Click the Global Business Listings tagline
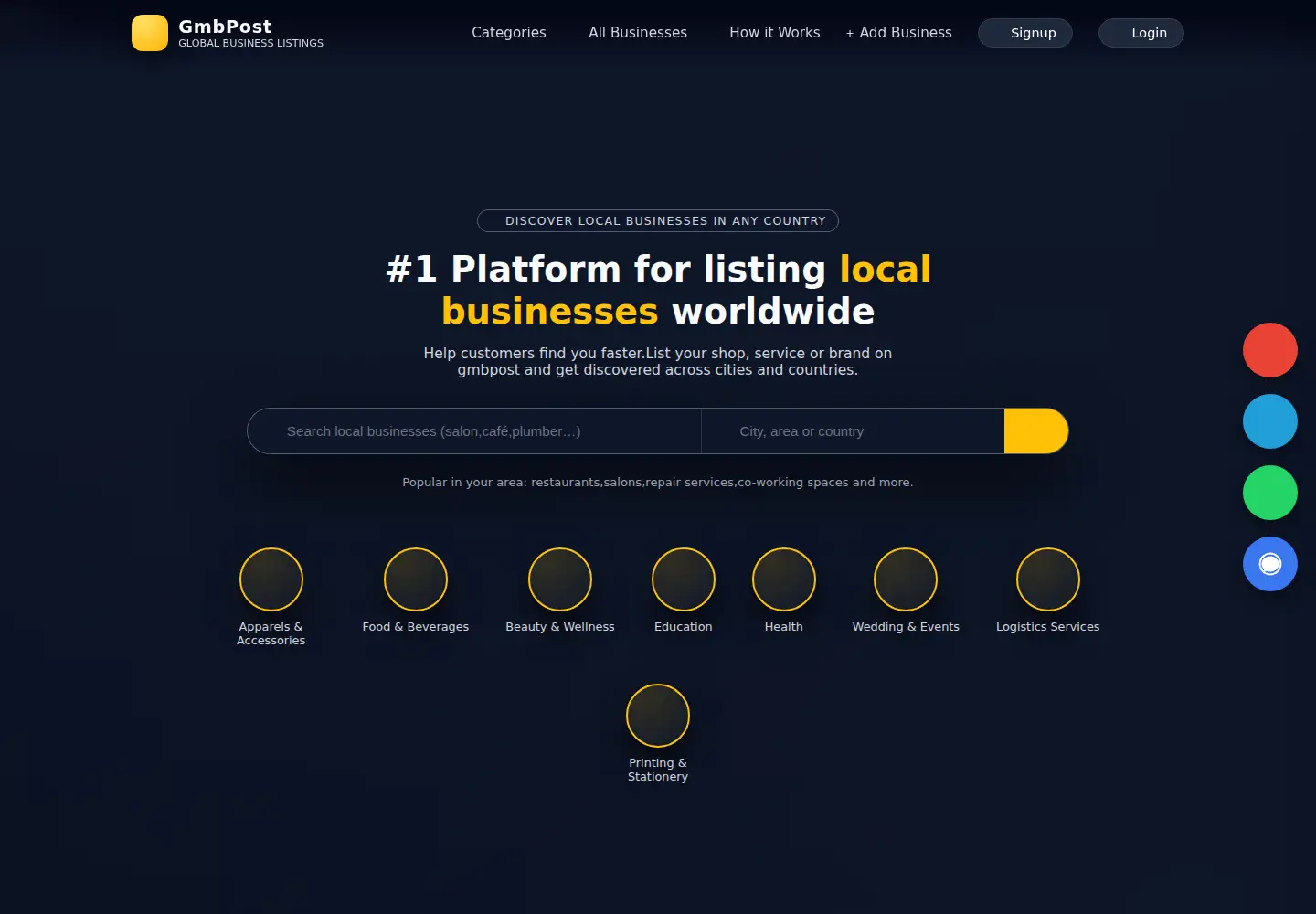 click(x=250, y=43)
